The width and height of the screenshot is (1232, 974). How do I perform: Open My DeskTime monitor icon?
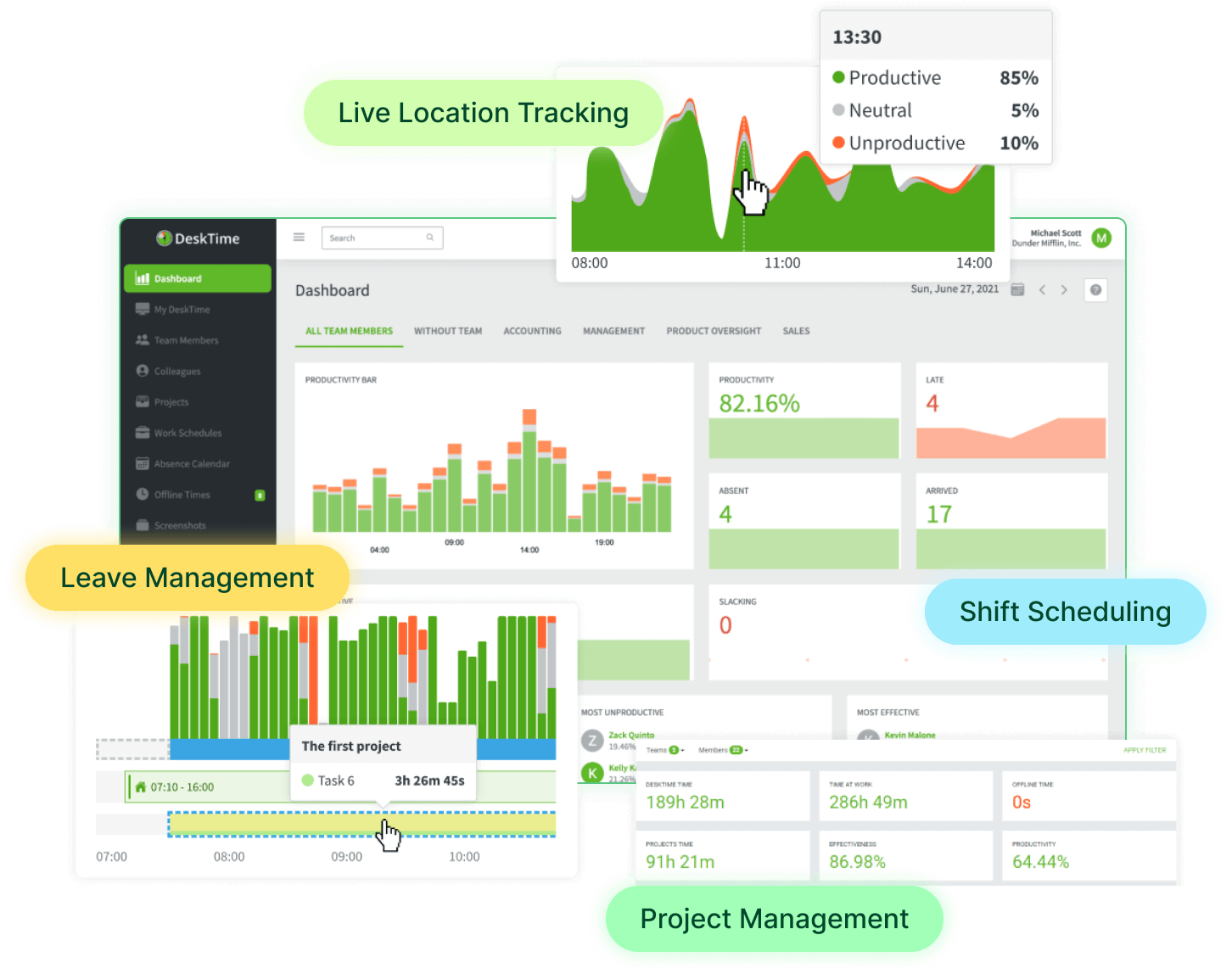[143, 309]
